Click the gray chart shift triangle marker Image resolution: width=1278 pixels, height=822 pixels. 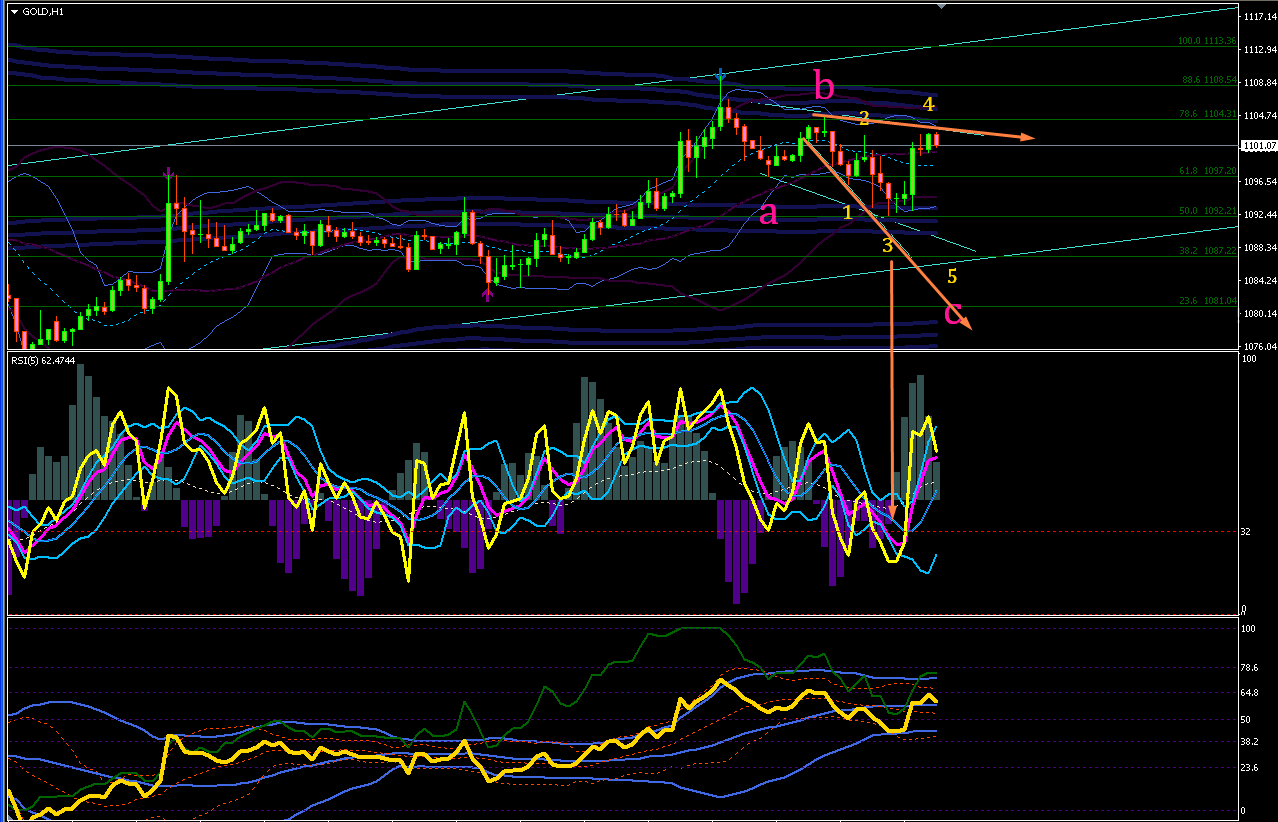pos(940,5)
